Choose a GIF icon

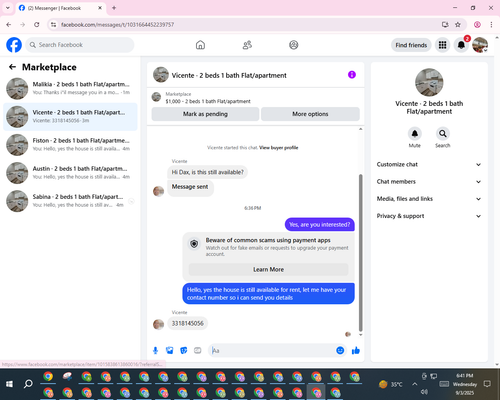198,350
